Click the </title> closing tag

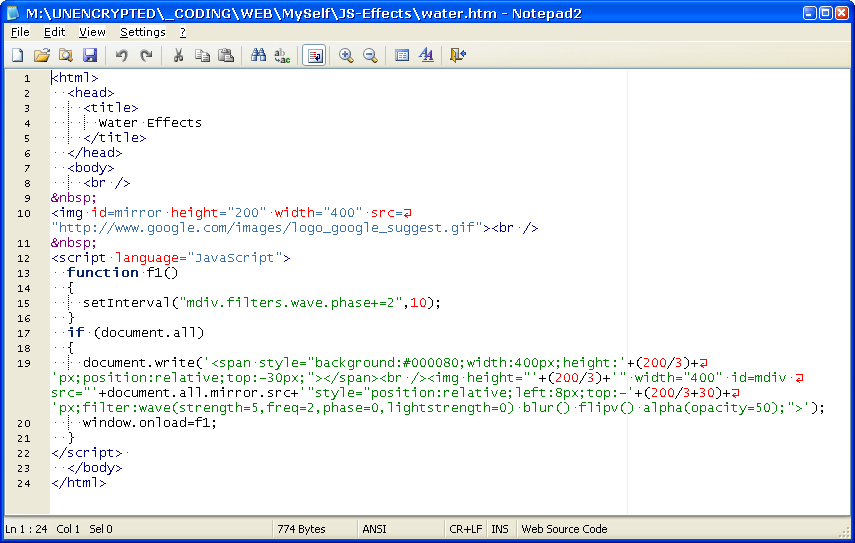(x=115, y=138)
